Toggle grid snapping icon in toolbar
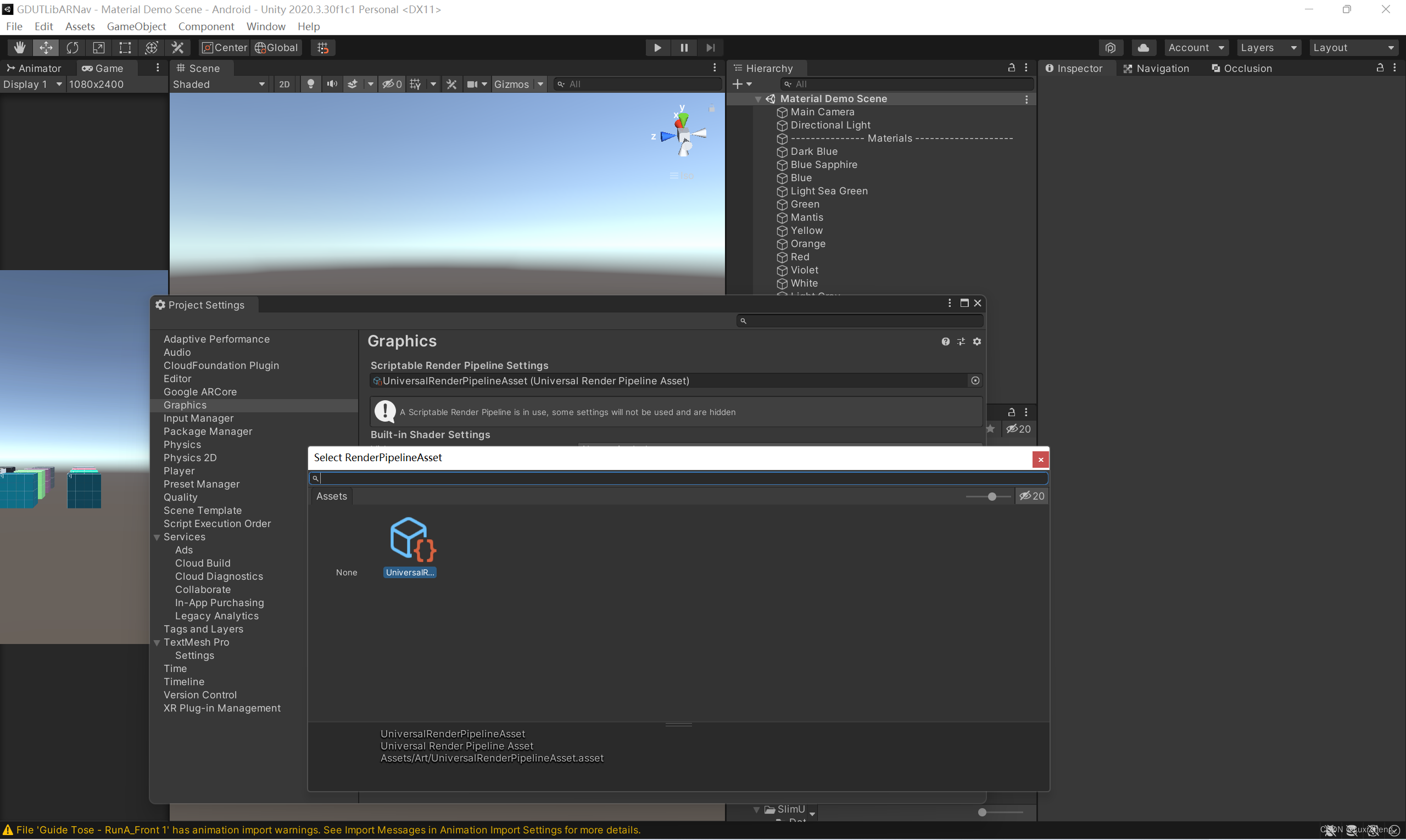 coord(323,48)
